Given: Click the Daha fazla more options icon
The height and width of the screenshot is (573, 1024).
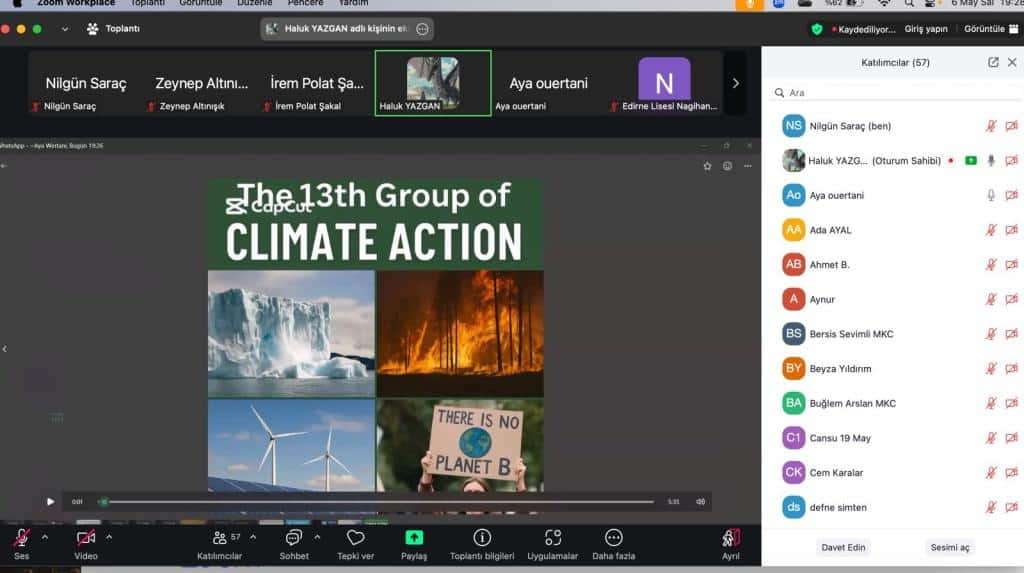Looking at the screenshot, I should click(x=614, y=538).
